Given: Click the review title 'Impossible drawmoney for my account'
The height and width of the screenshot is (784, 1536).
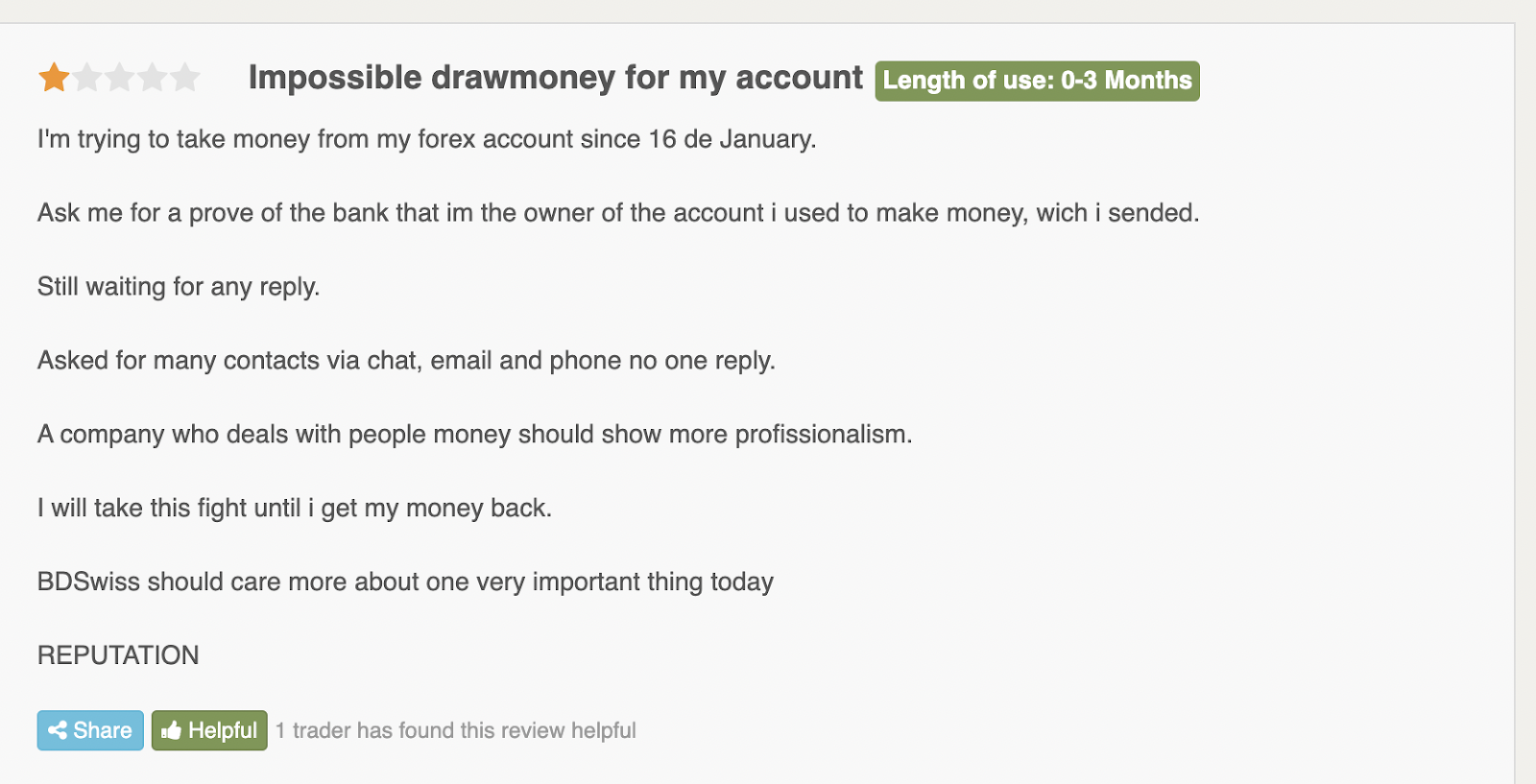Looking at the screenshot, I should click(x=556, y=78).
